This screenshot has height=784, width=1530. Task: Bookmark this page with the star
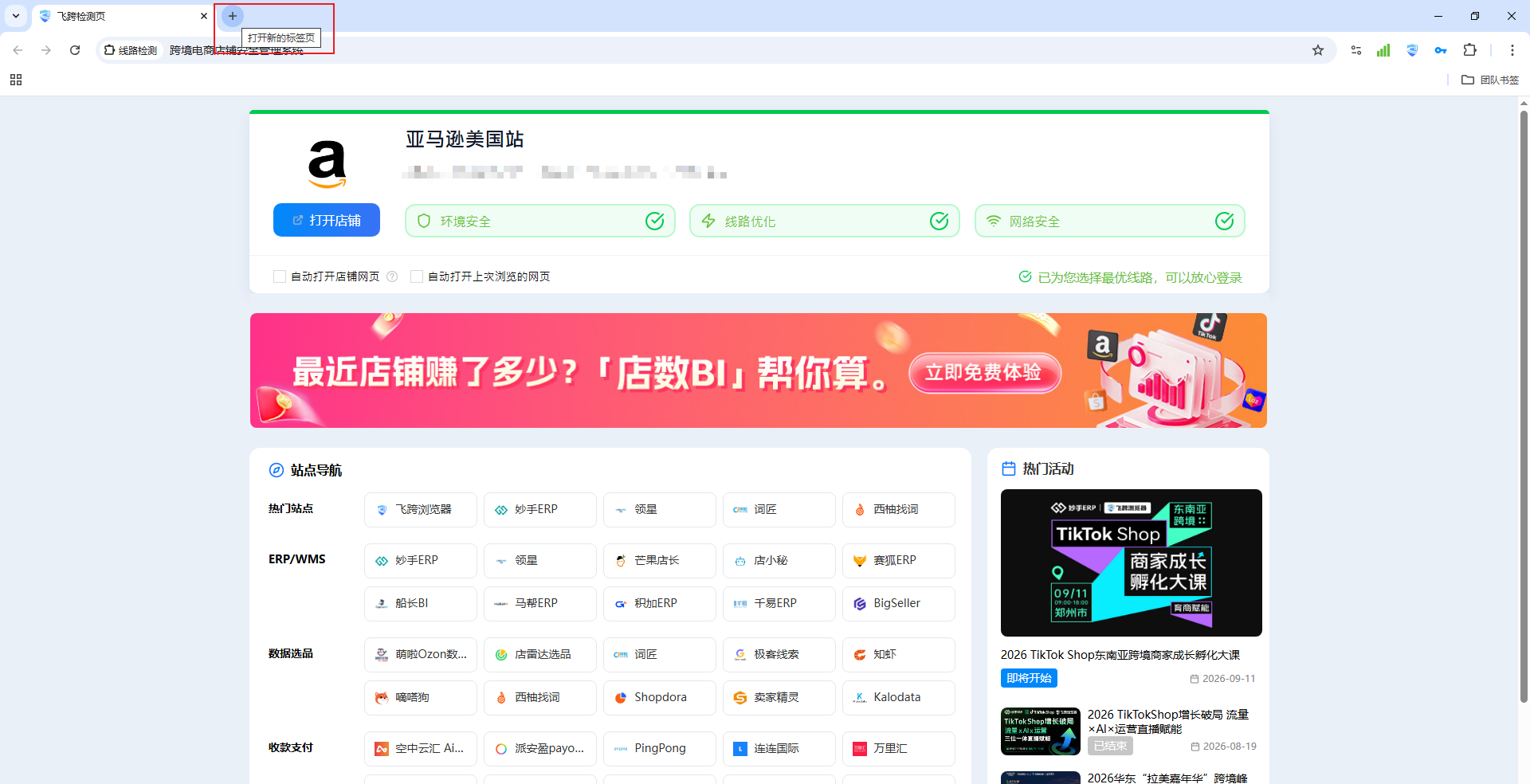coord(1318,50)
